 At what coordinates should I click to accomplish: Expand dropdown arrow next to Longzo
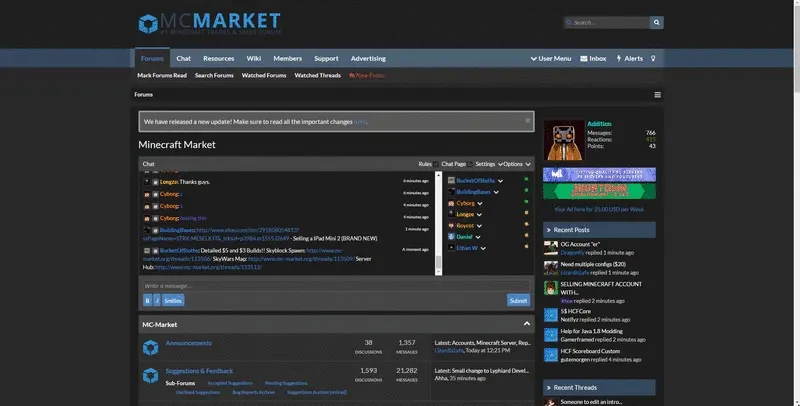tap(479, 215)
